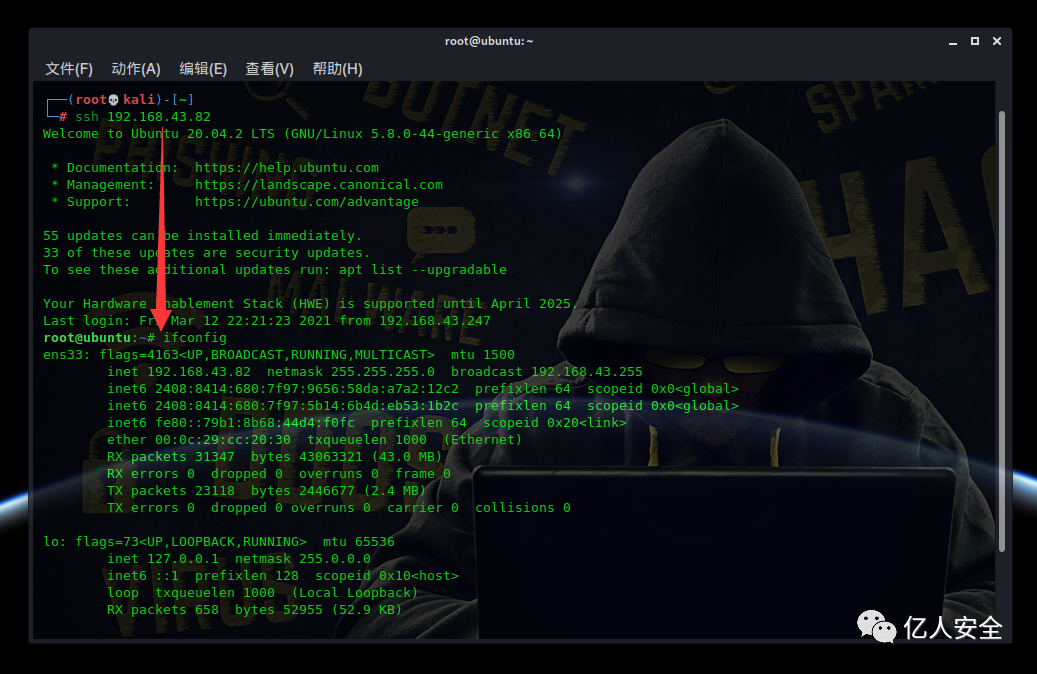Click the 'ssh 192.168.43.82' command text

pyautogui.click(x=143, y=116)
